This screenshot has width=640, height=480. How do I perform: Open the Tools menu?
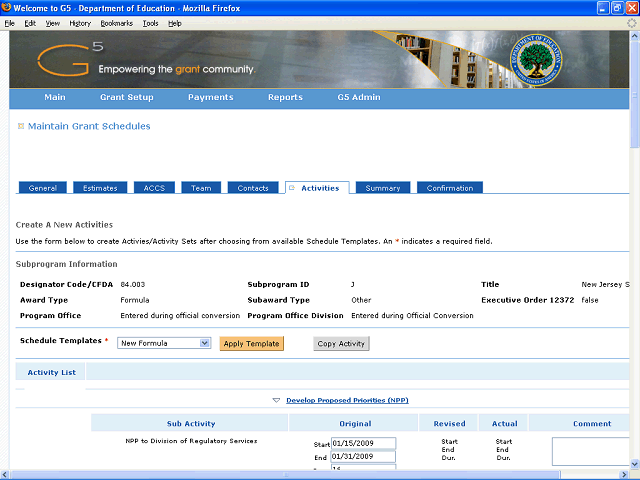pos(151,23)
